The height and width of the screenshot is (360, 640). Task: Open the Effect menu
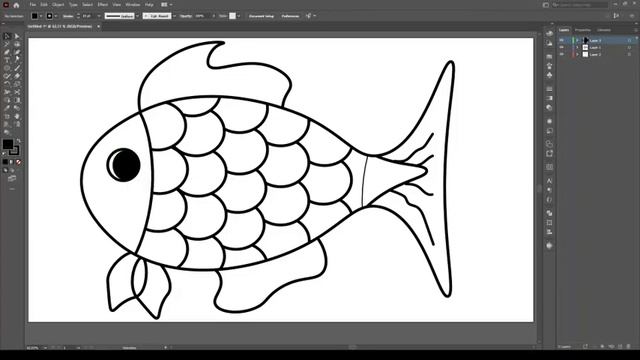(x=103, y=4)
